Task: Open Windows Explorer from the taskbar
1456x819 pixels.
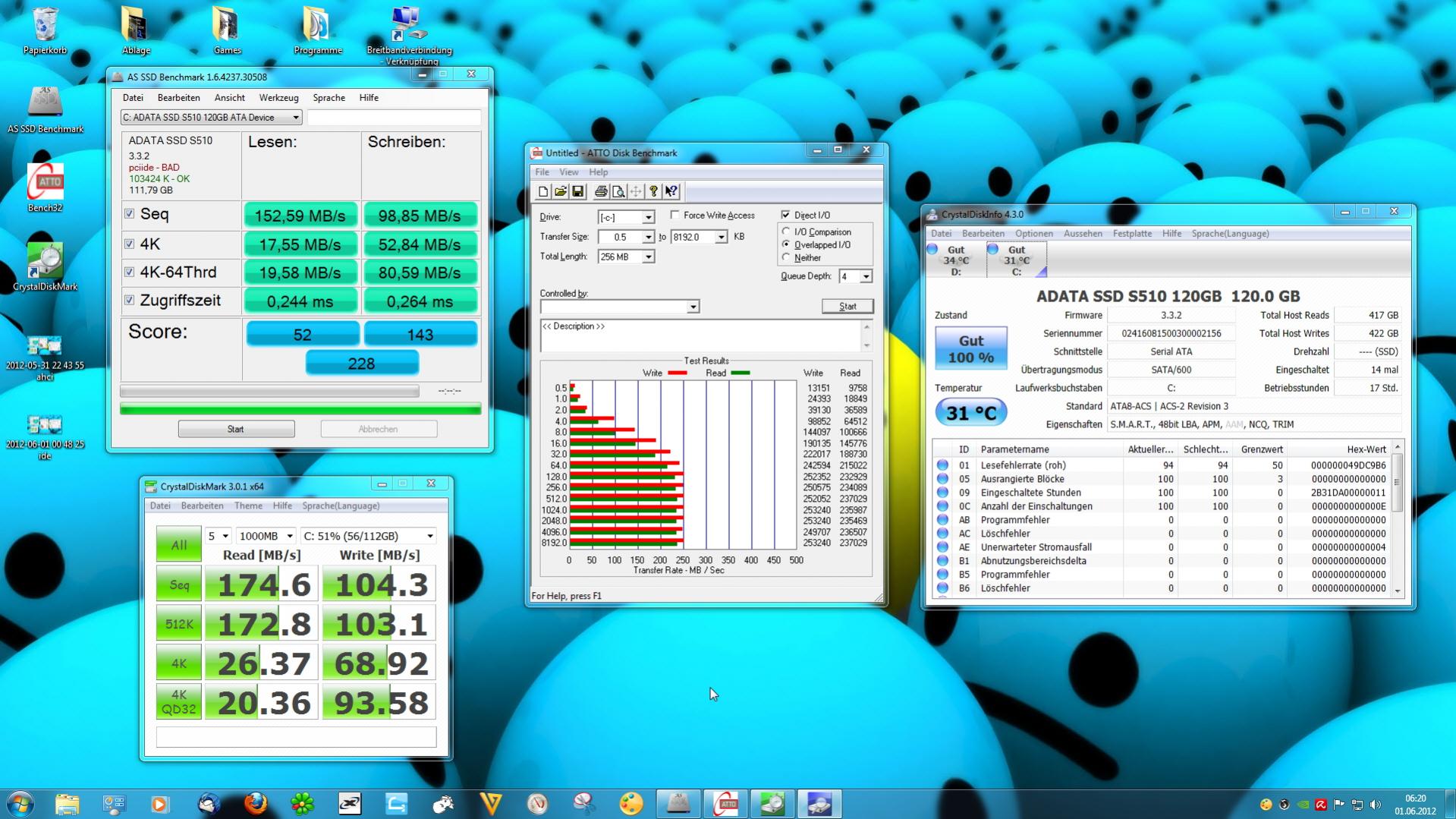Action: point(67,803)
